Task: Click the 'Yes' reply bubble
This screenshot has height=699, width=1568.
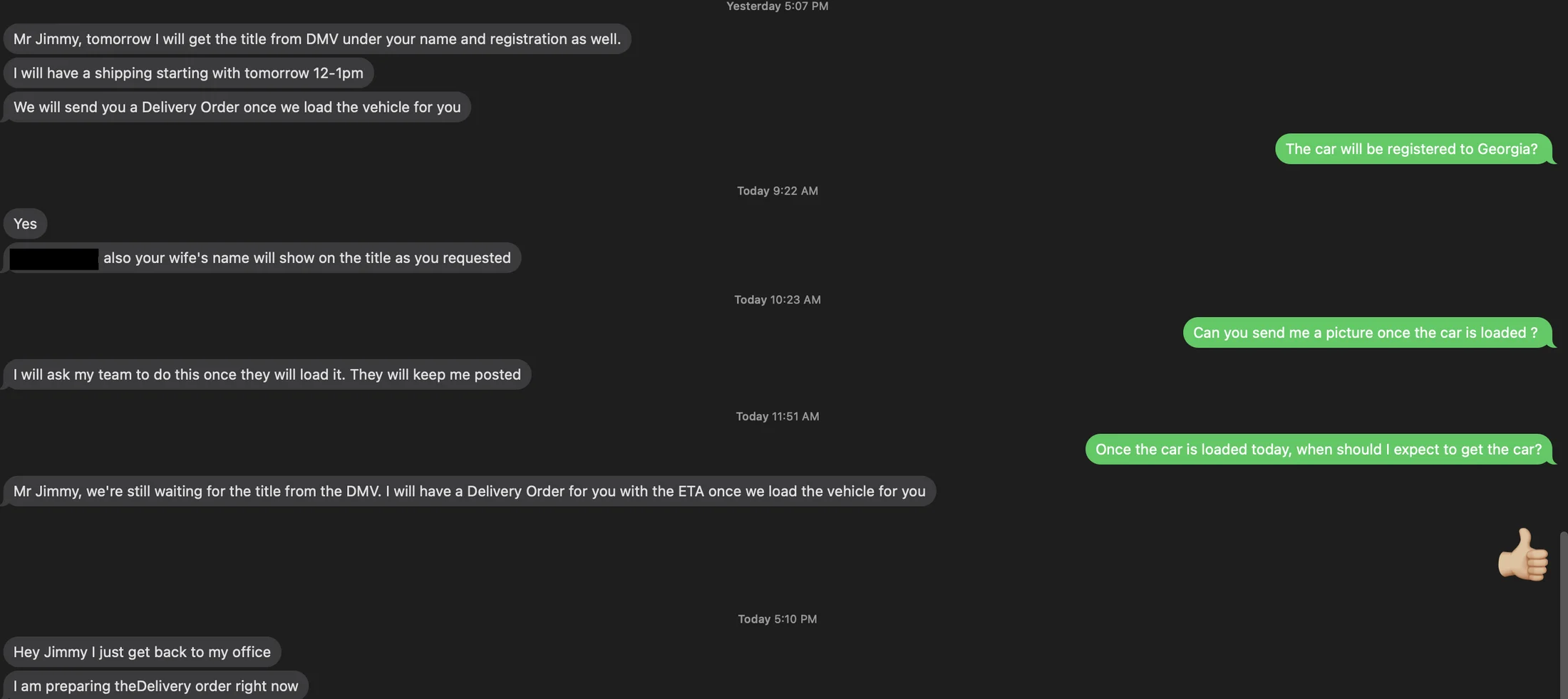Action: coord(25,224)
